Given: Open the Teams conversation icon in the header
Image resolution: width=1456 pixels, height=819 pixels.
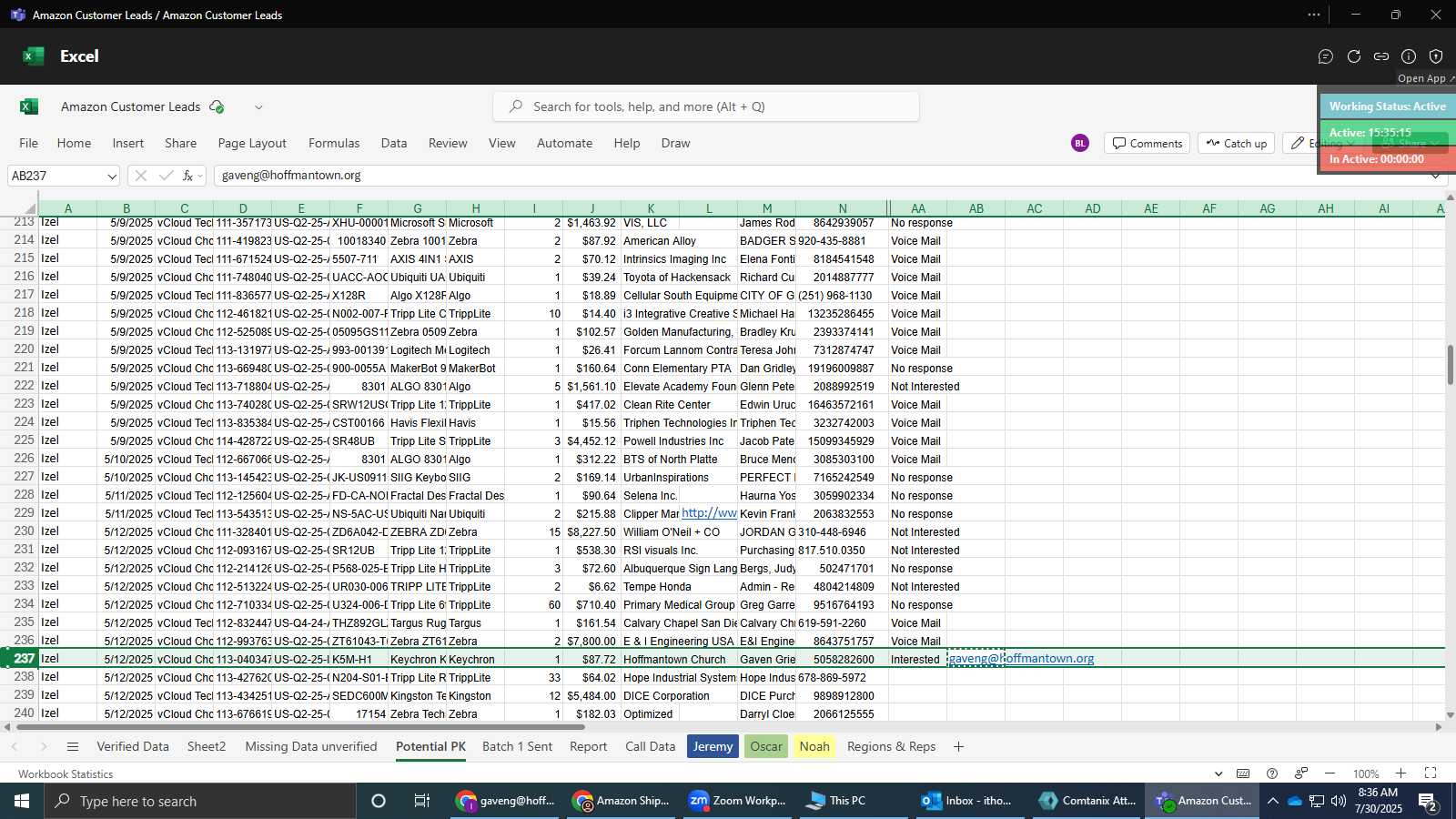Looking at the screenshot, I should pyautogui.click(x=1326, y=56).
